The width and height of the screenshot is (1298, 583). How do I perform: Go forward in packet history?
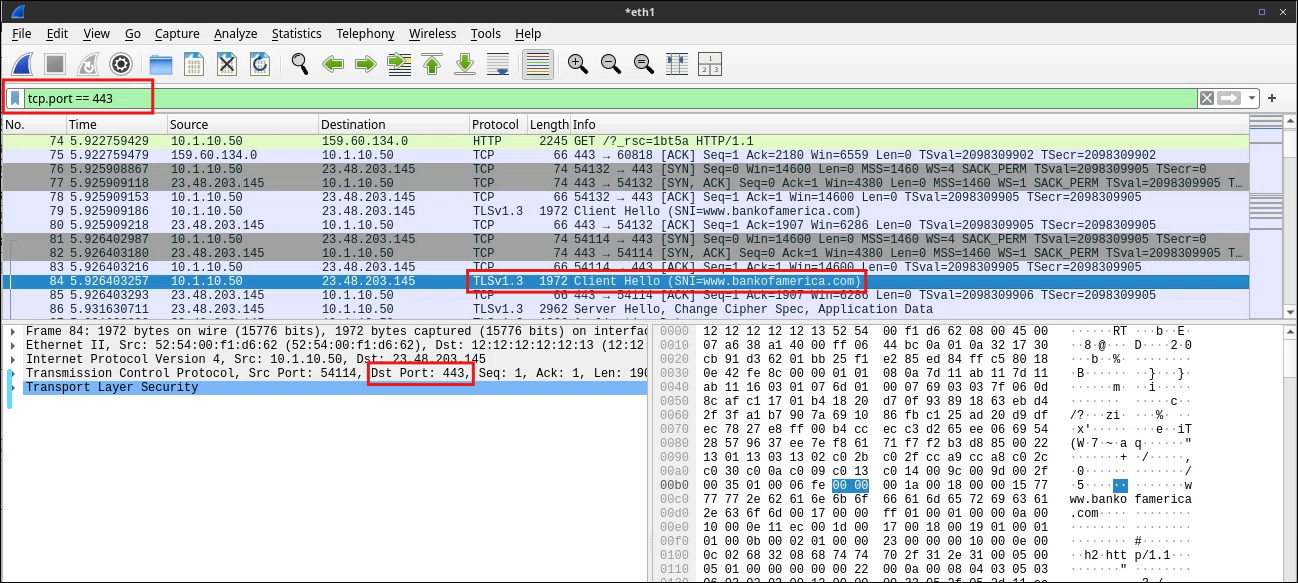click(x=366, y=64)
